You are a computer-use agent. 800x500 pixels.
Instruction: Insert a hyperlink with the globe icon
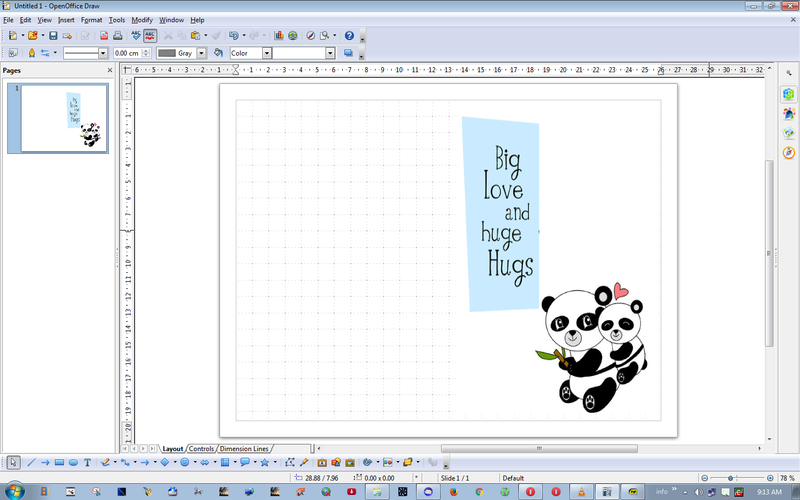click(x=293, y=36)
